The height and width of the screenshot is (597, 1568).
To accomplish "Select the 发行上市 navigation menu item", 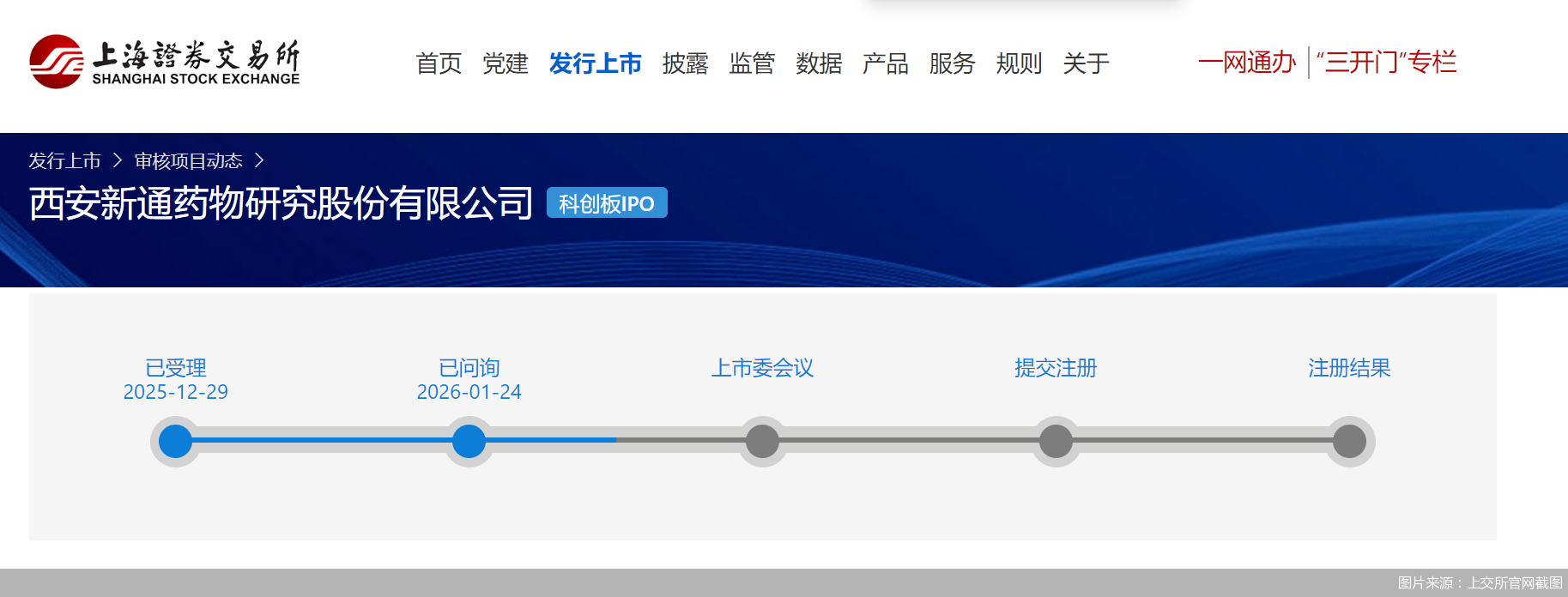I will point(596,63).
